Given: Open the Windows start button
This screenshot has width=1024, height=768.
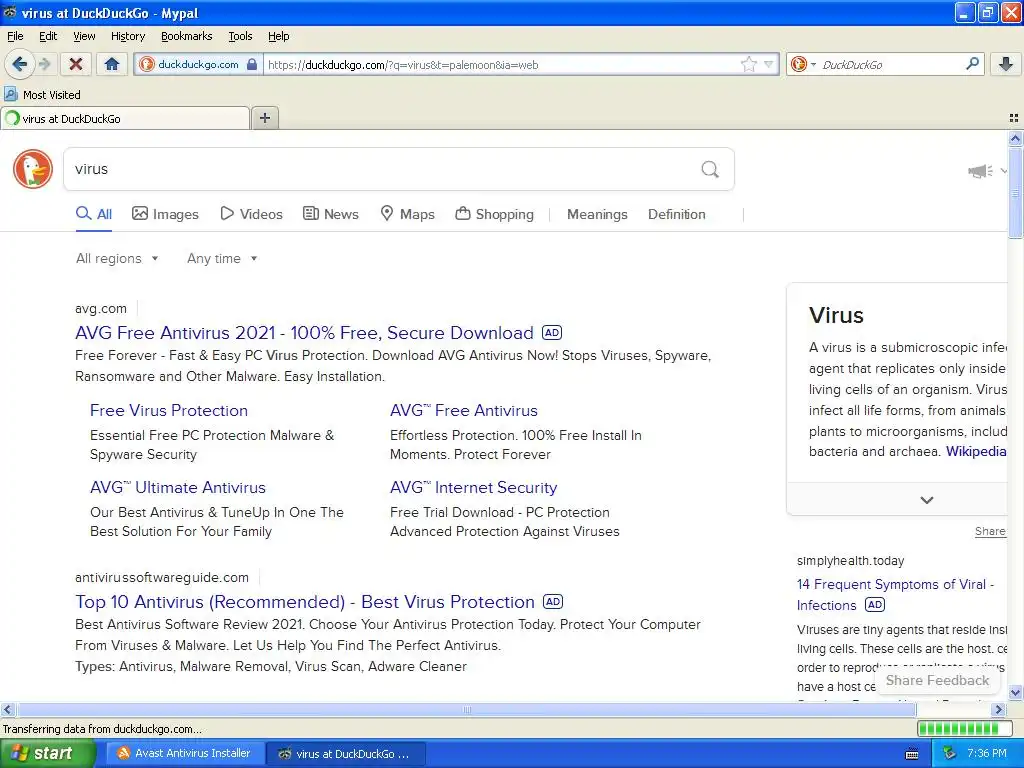Looking at the screenshot, I should click(x=47, y=754).
